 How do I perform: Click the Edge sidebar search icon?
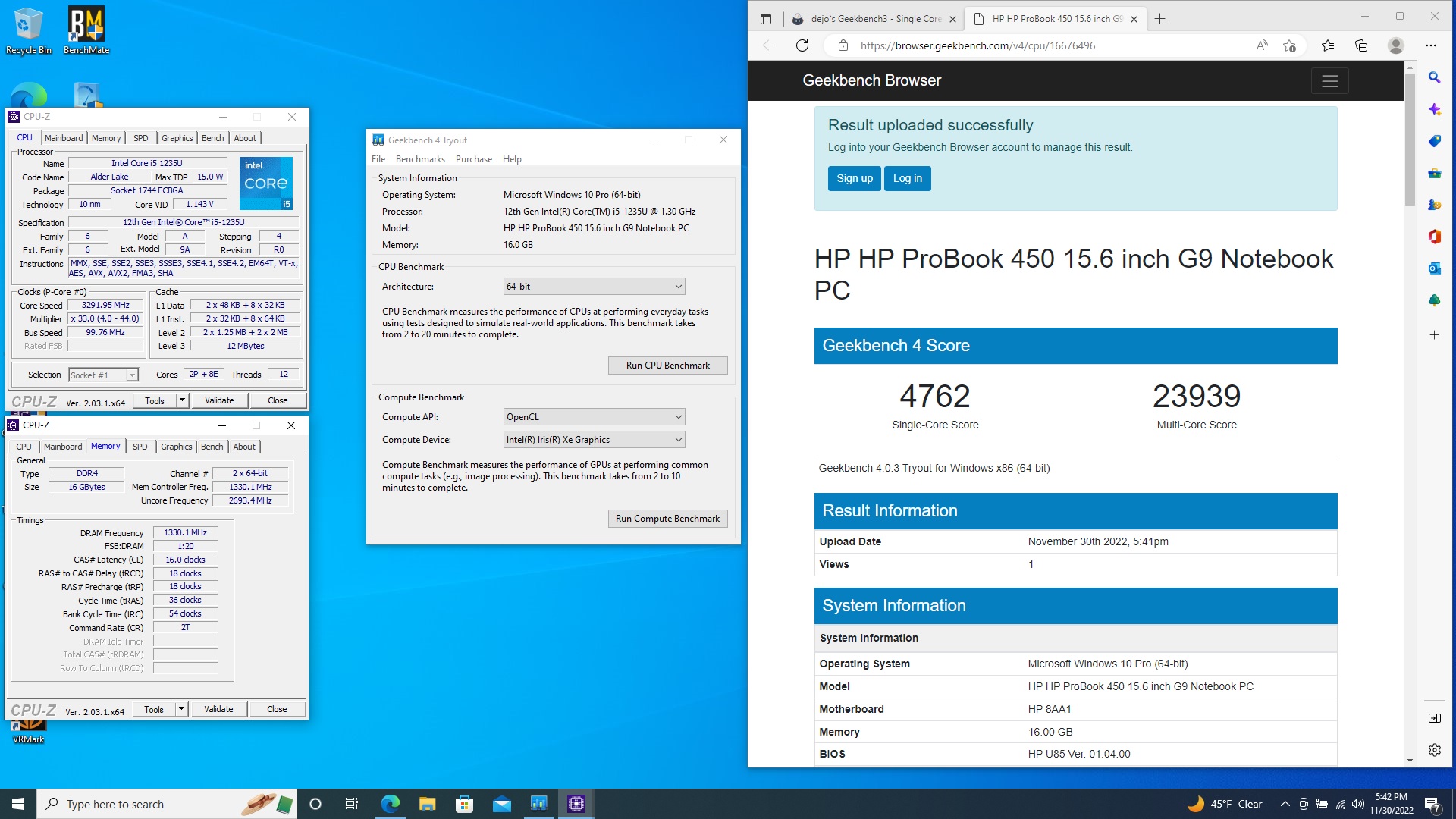[1434, 77]
